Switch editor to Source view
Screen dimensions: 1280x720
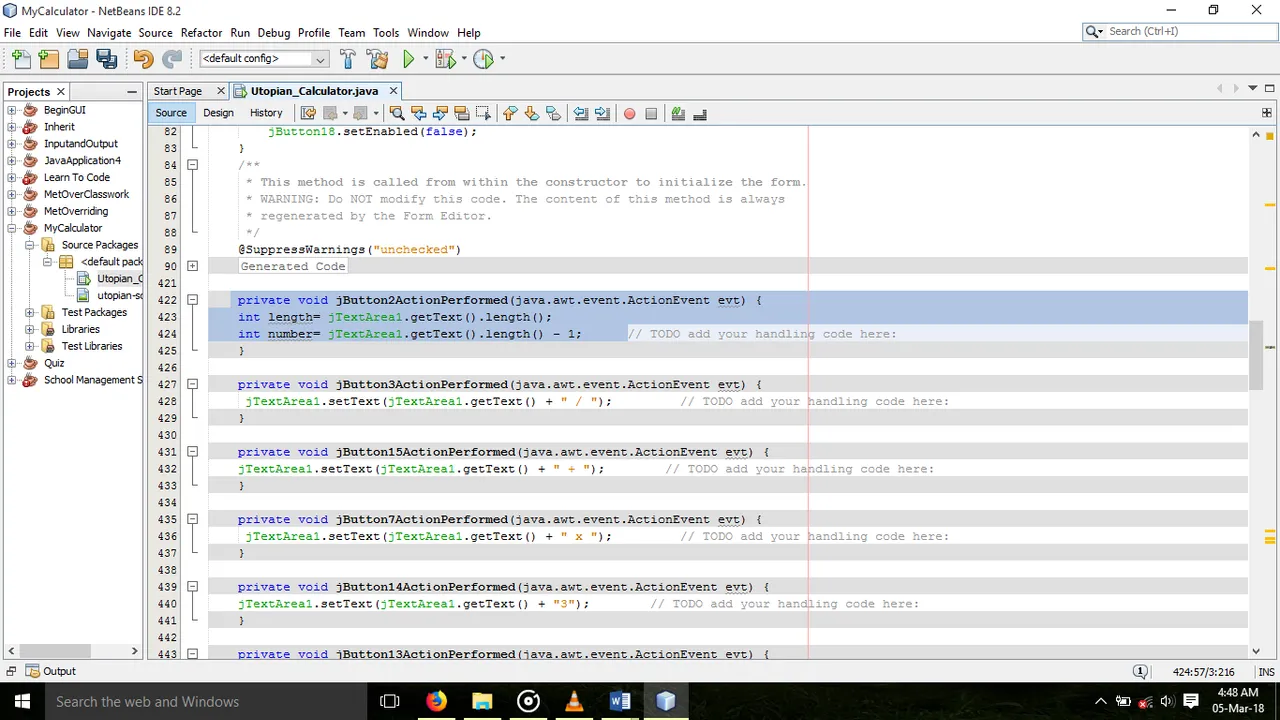pyautogui.click(x=171, y=113)
